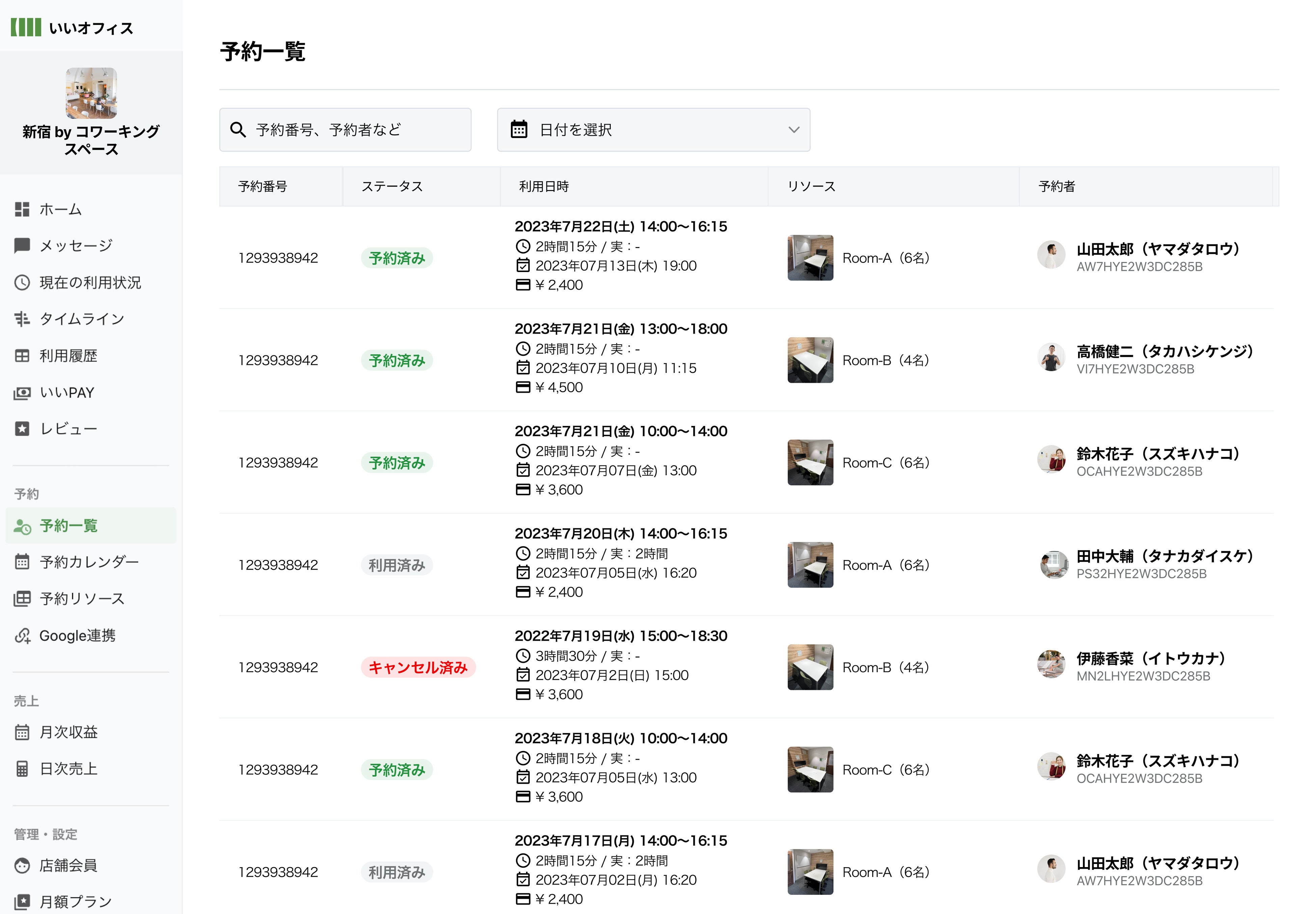Click the magnifier search icon
Viewport: 1316px width, 914px height.
[x=238, y=130]
